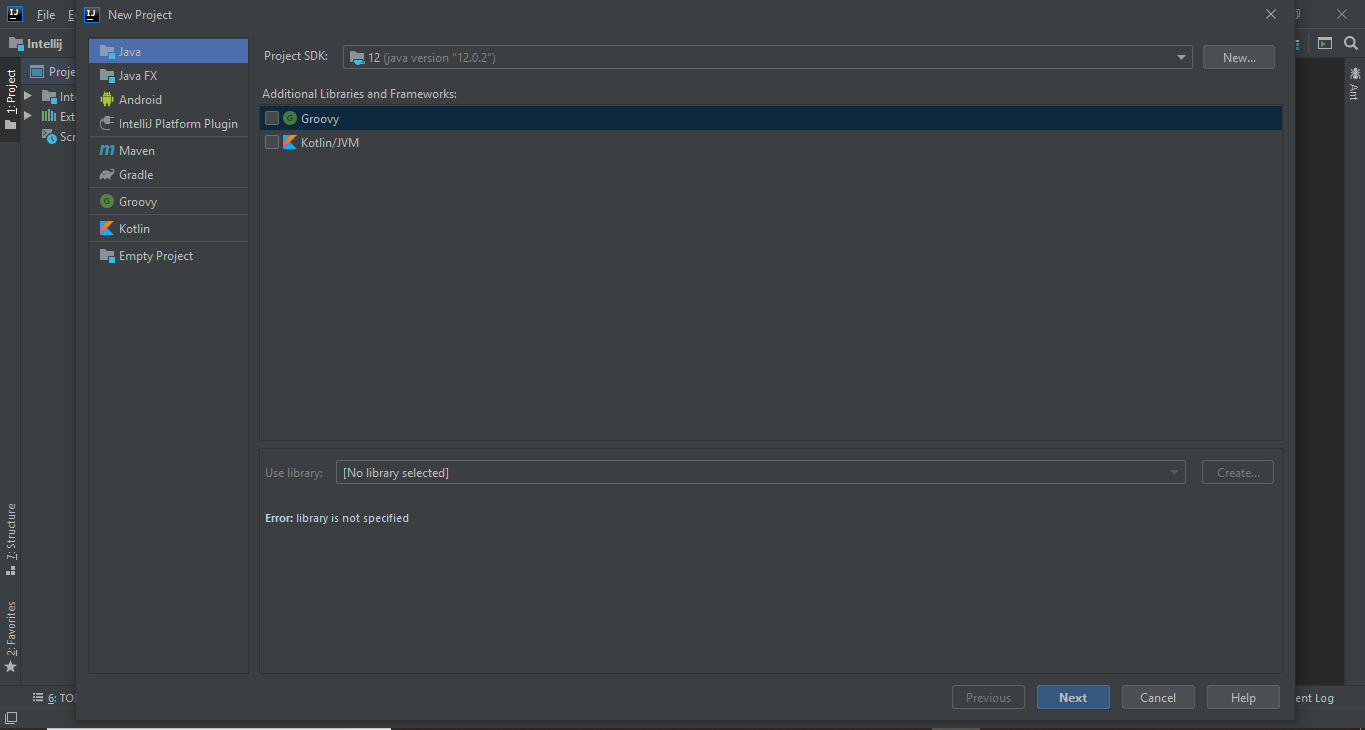Select the Java project type
The width and height of the screenshot is (1365, 730).
(168, 51)
